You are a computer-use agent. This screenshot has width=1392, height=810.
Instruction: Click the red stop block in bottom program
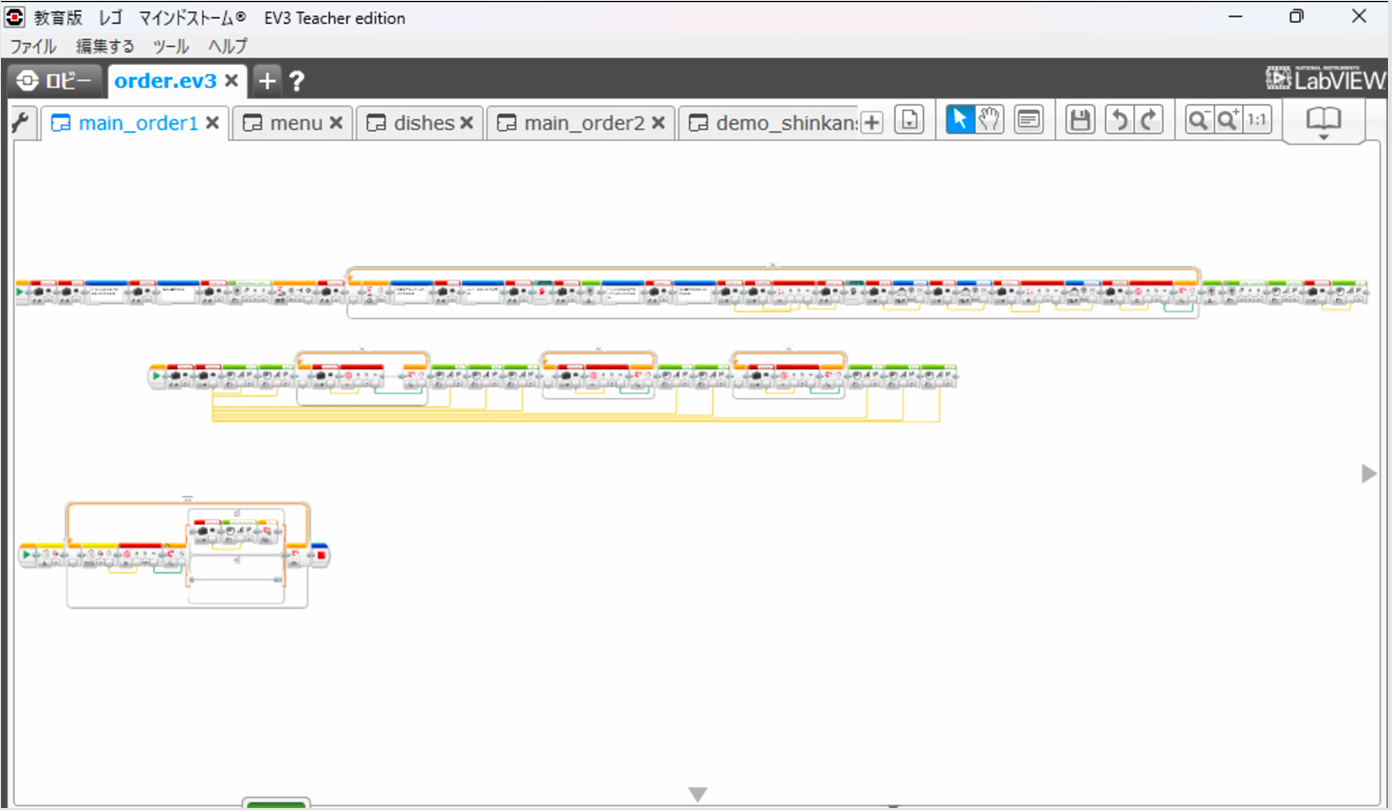320,555
